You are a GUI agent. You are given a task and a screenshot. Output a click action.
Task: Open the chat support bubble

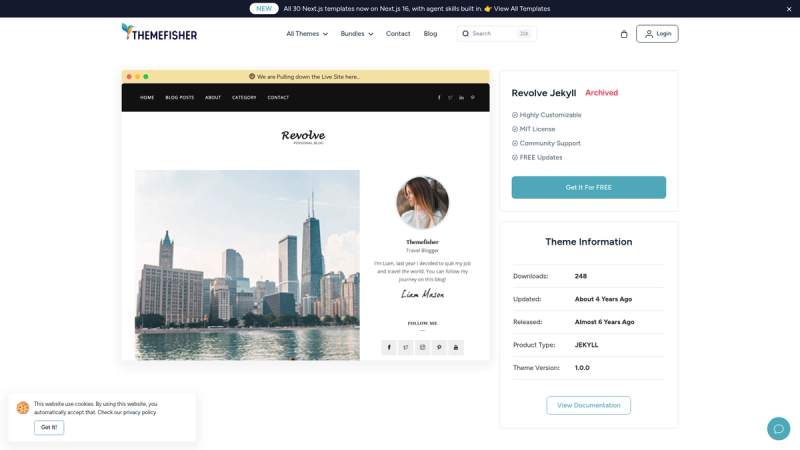coord(778,429)
